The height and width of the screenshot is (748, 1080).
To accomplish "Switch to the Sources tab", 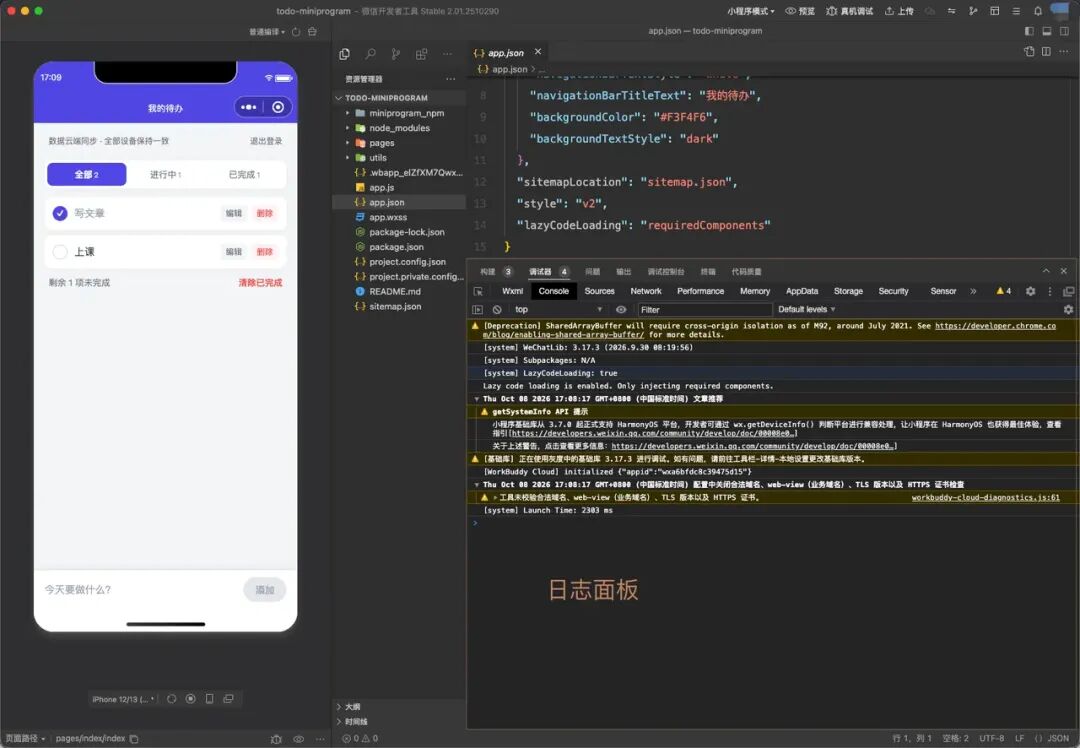I will 599,291.
